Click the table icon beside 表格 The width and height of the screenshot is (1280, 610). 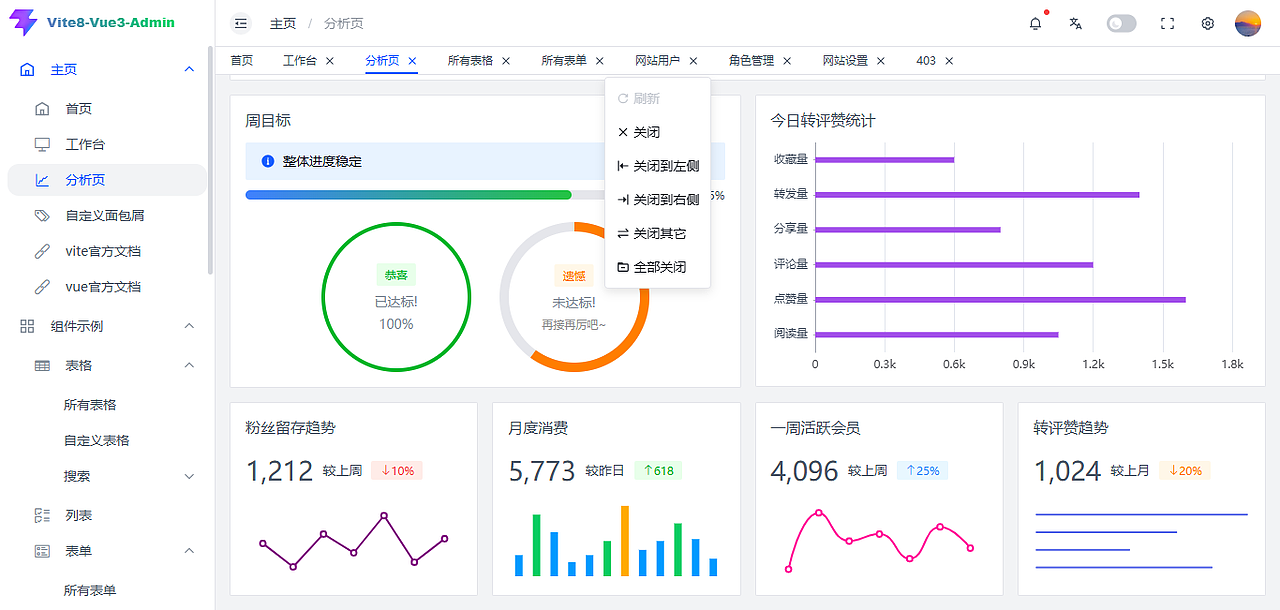[42, 365]
